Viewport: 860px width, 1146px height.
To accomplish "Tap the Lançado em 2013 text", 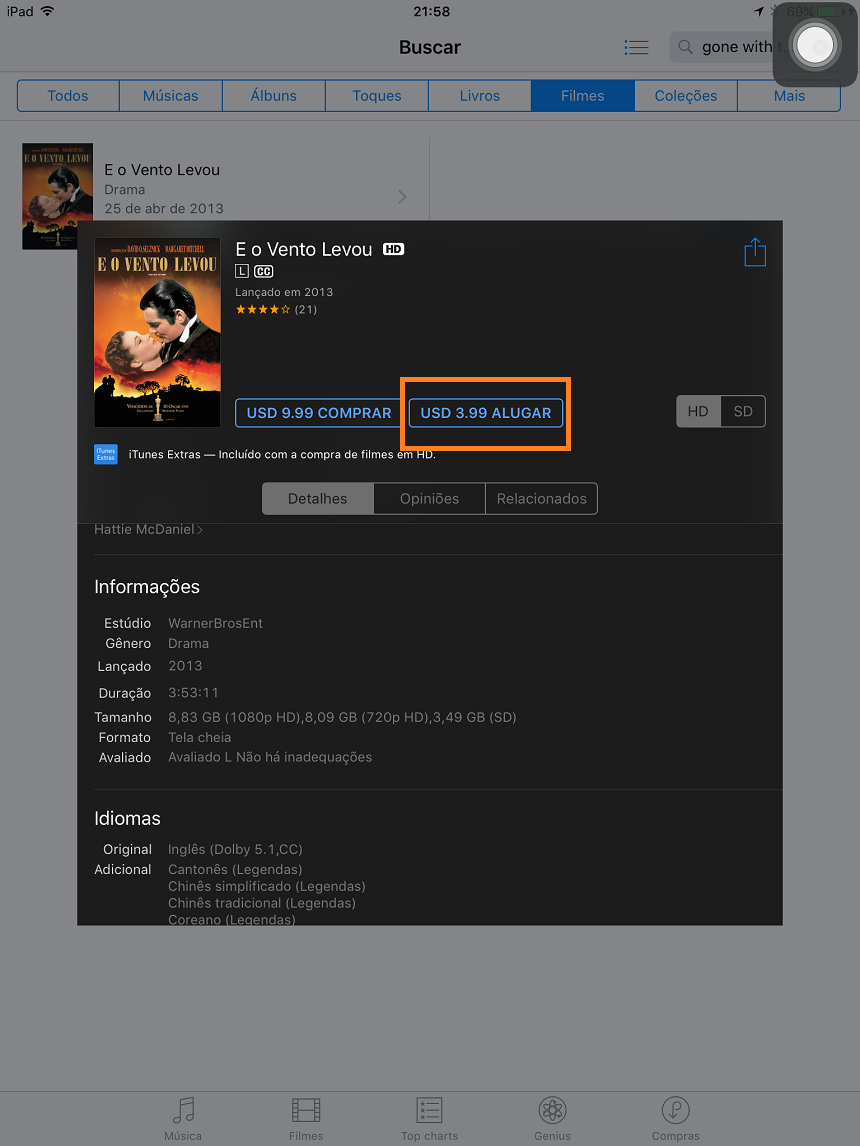I will point(284,292).
